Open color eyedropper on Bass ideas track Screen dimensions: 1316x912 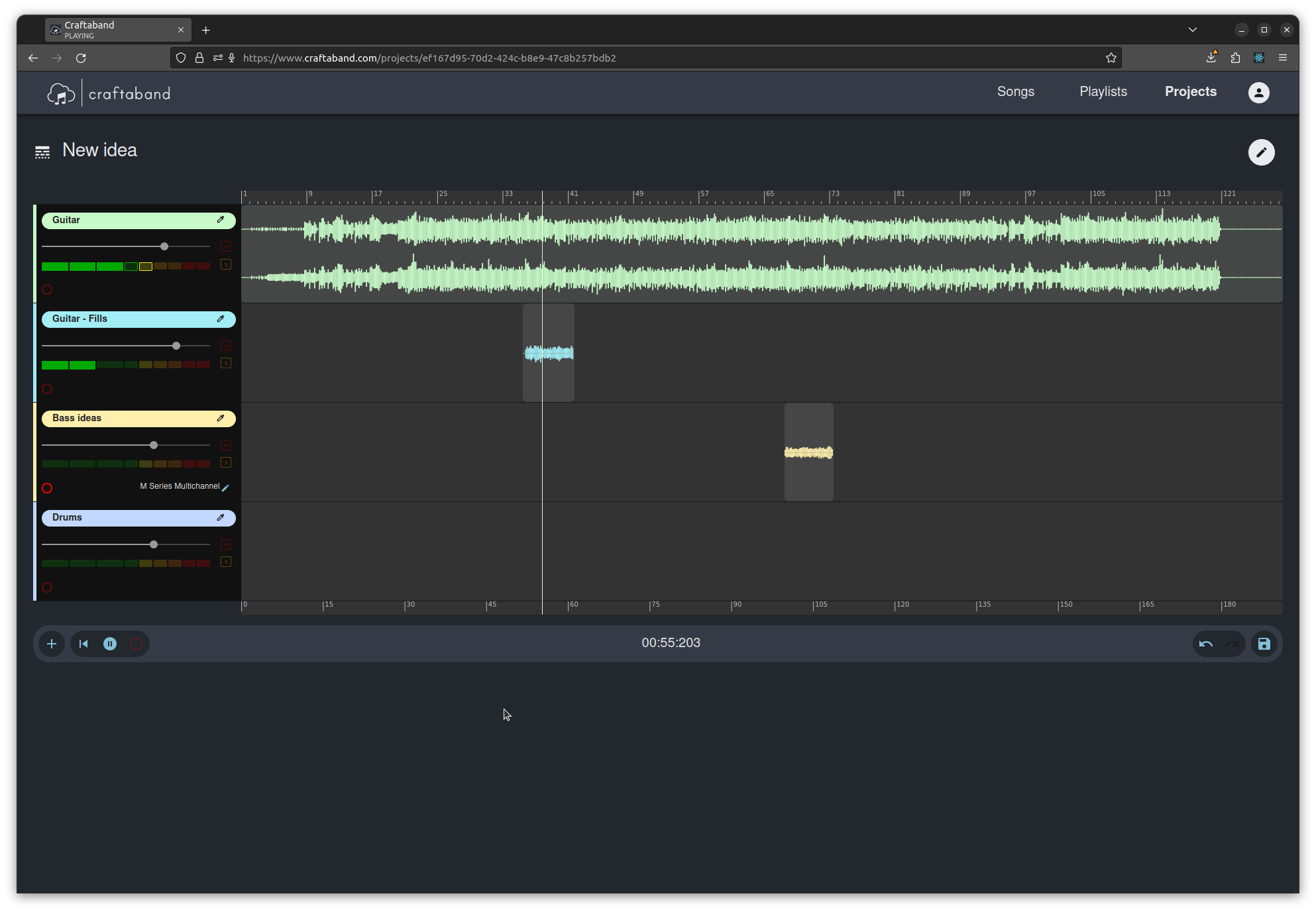pos(221,419)
